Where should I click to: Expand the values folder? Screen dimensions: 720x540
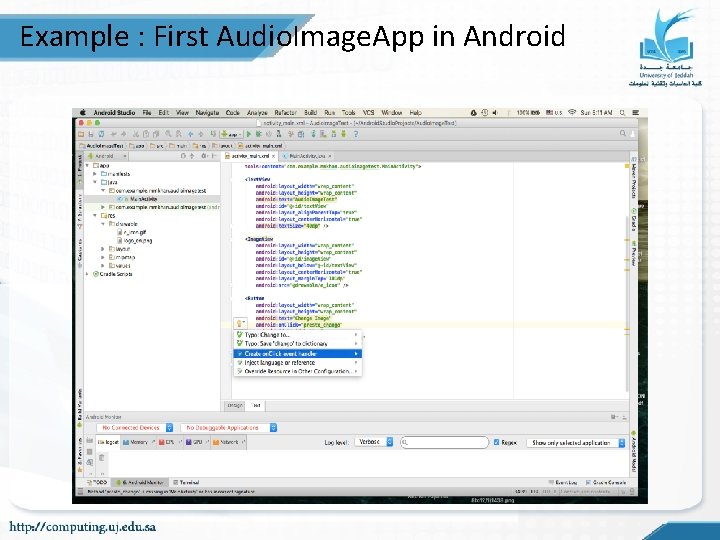coord(103,265)
